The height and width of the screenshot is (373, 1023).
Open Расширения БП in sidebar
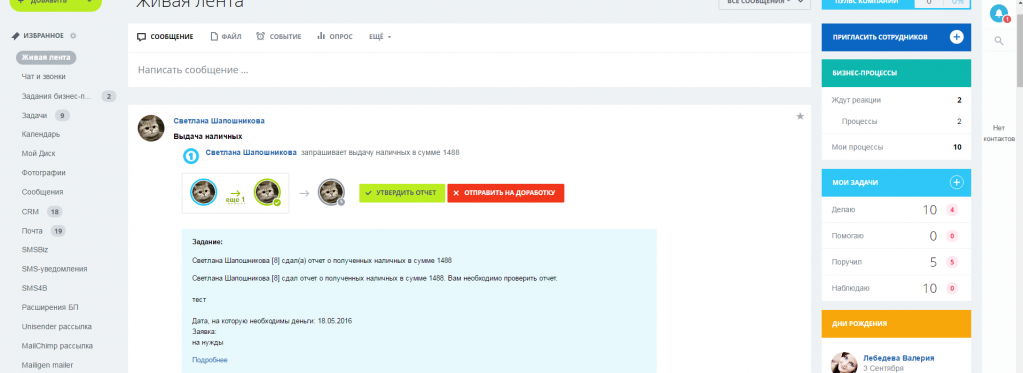coord(50,307)
